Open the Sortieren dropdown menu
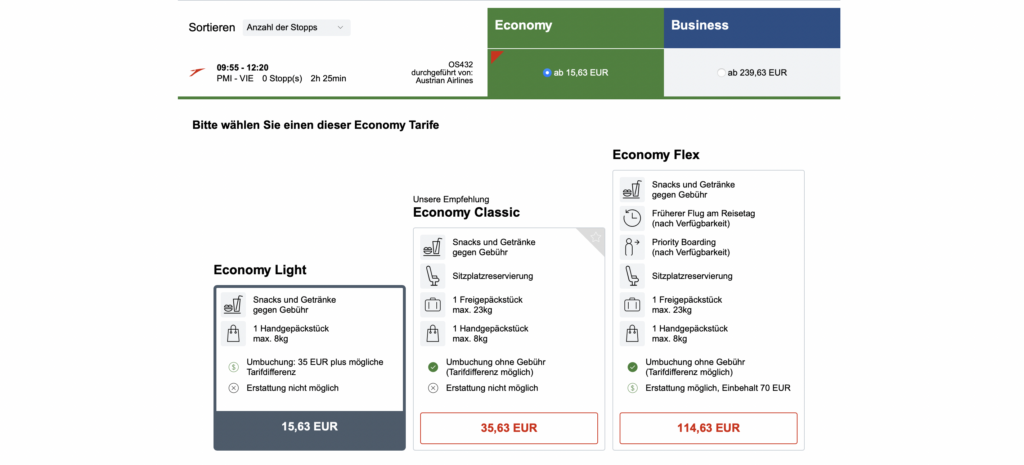This screenshot has width=1024, height=465. click(296, 27)
